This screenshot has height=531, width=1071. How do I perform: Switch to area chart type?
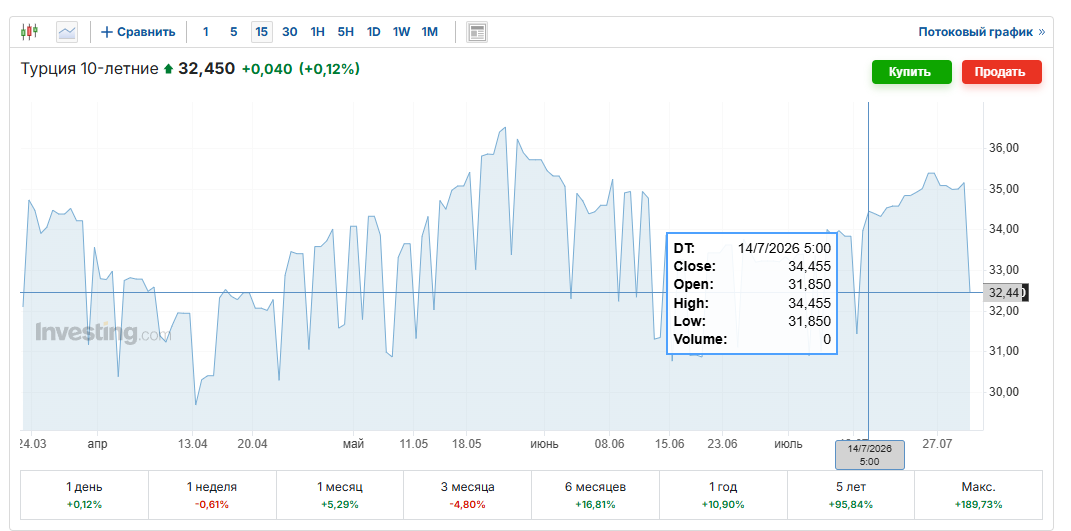(x=67, y=31)
